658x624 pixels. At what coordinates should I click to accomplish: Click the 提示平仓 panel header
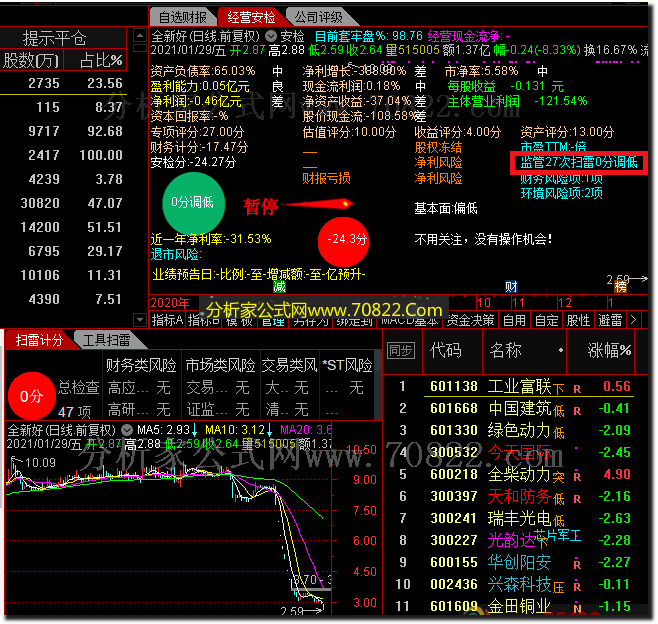(55, 39)
